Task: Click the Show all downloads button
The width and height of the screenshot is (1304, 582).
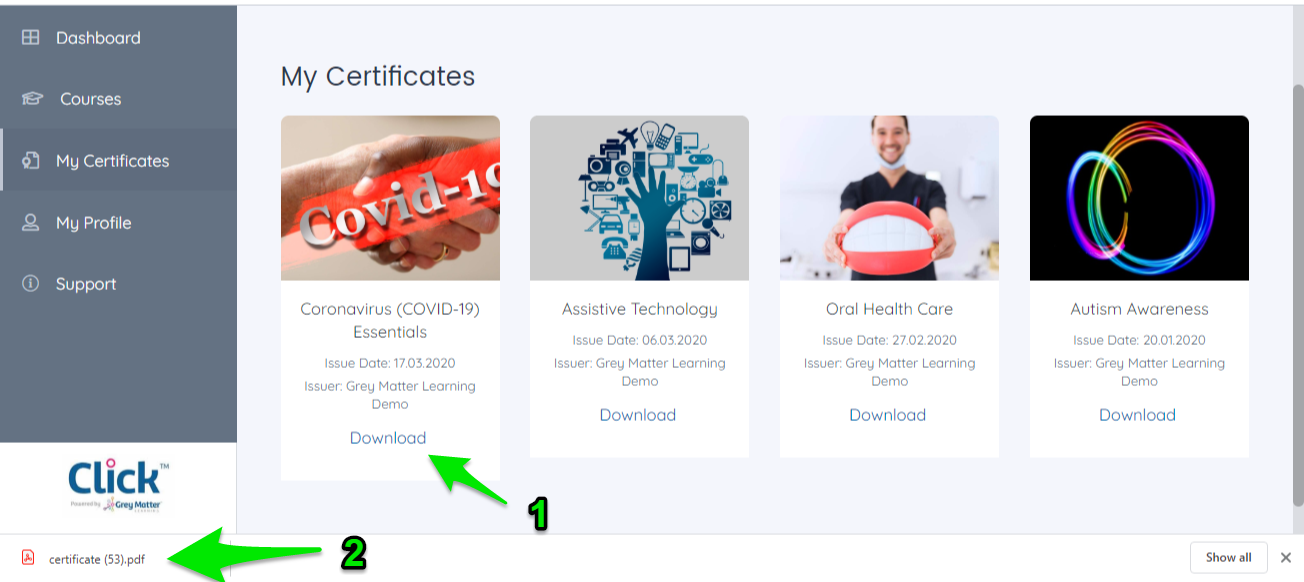Action: click(1229, 558)
